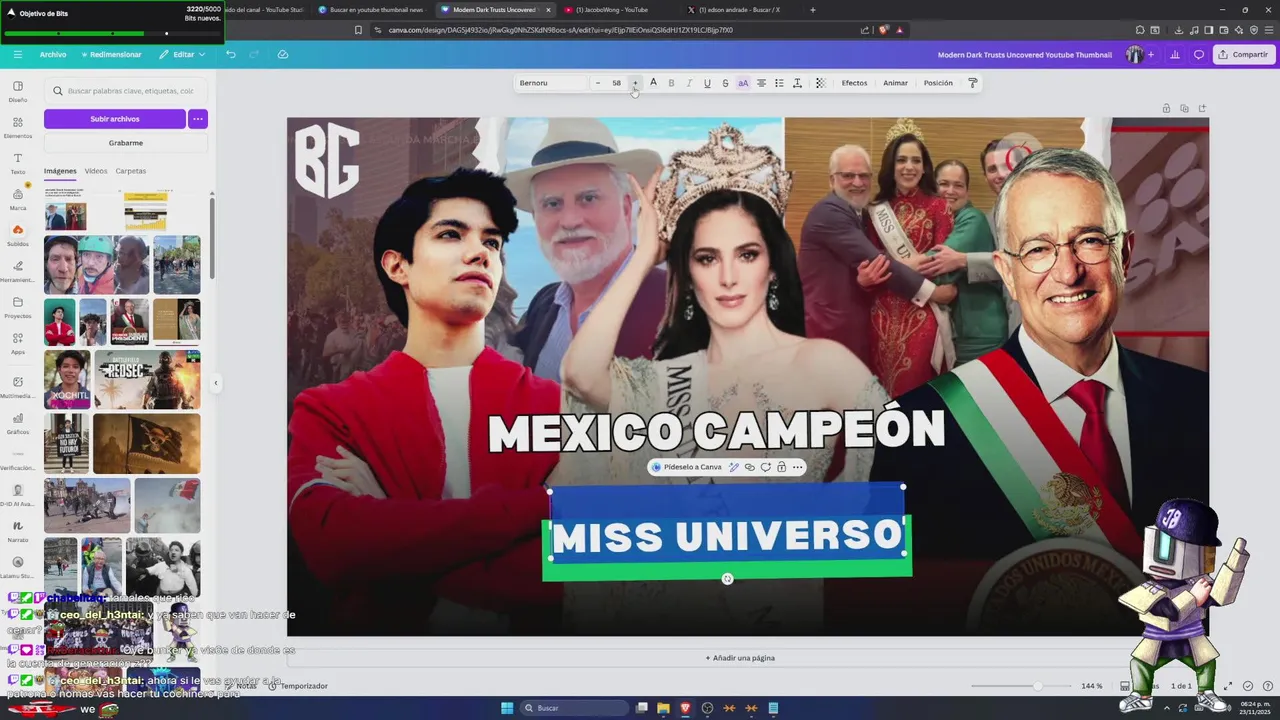
Task: Decrease font size with minus button
Action: click(x=598, y=83)
